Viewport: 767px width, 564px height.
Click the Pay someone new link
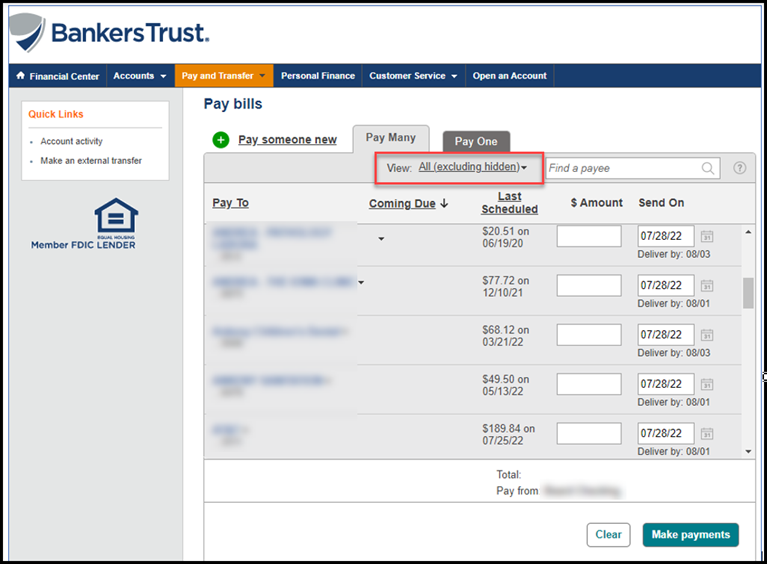[287, 140]
